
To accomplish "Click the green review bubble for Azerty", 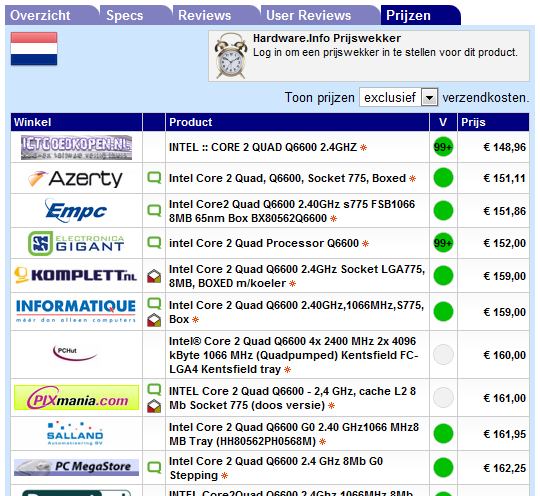I will [x=154, y=178].
